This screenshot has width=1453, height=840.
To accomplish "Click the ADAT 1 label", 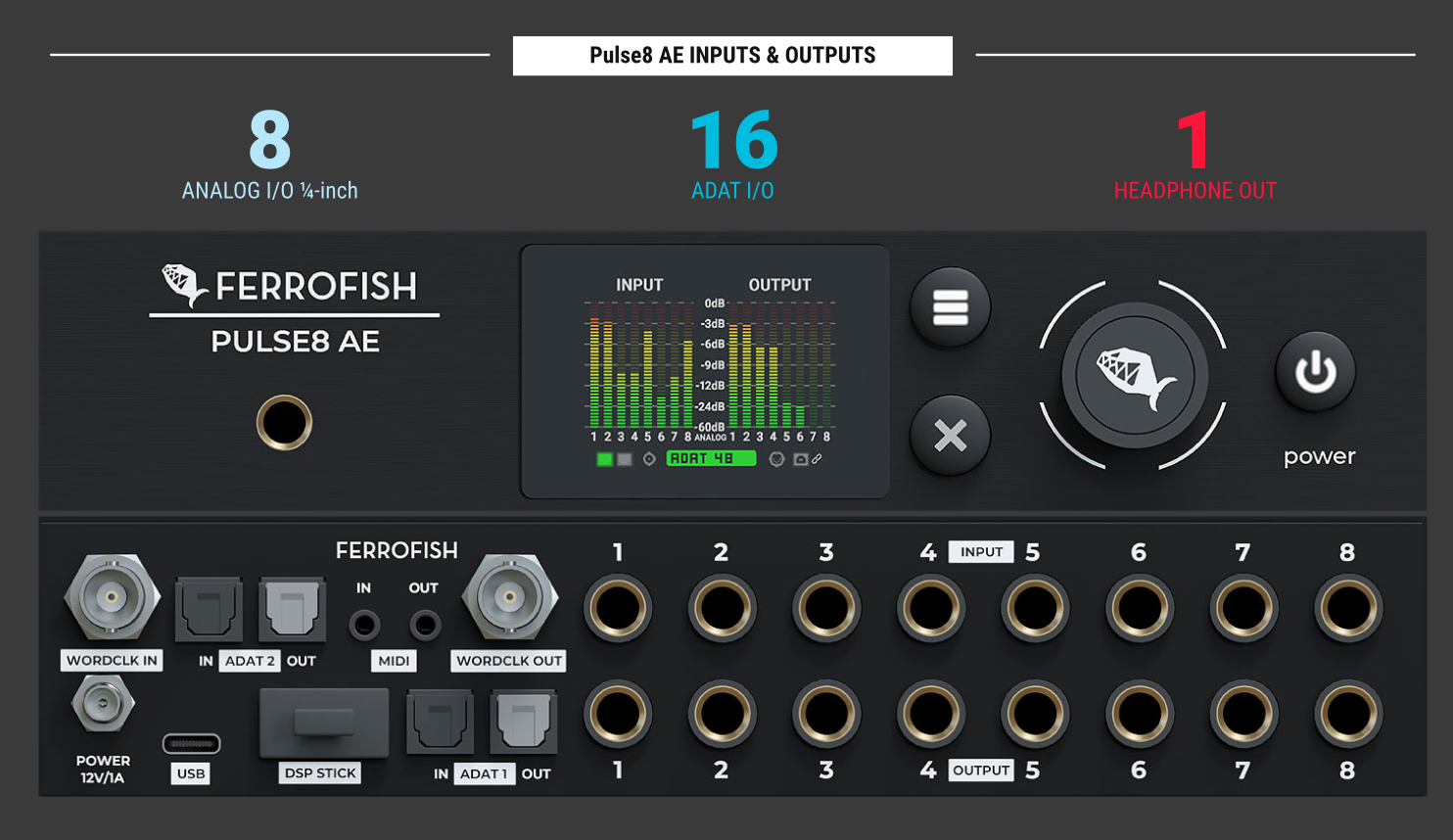I will coord(485,773).
